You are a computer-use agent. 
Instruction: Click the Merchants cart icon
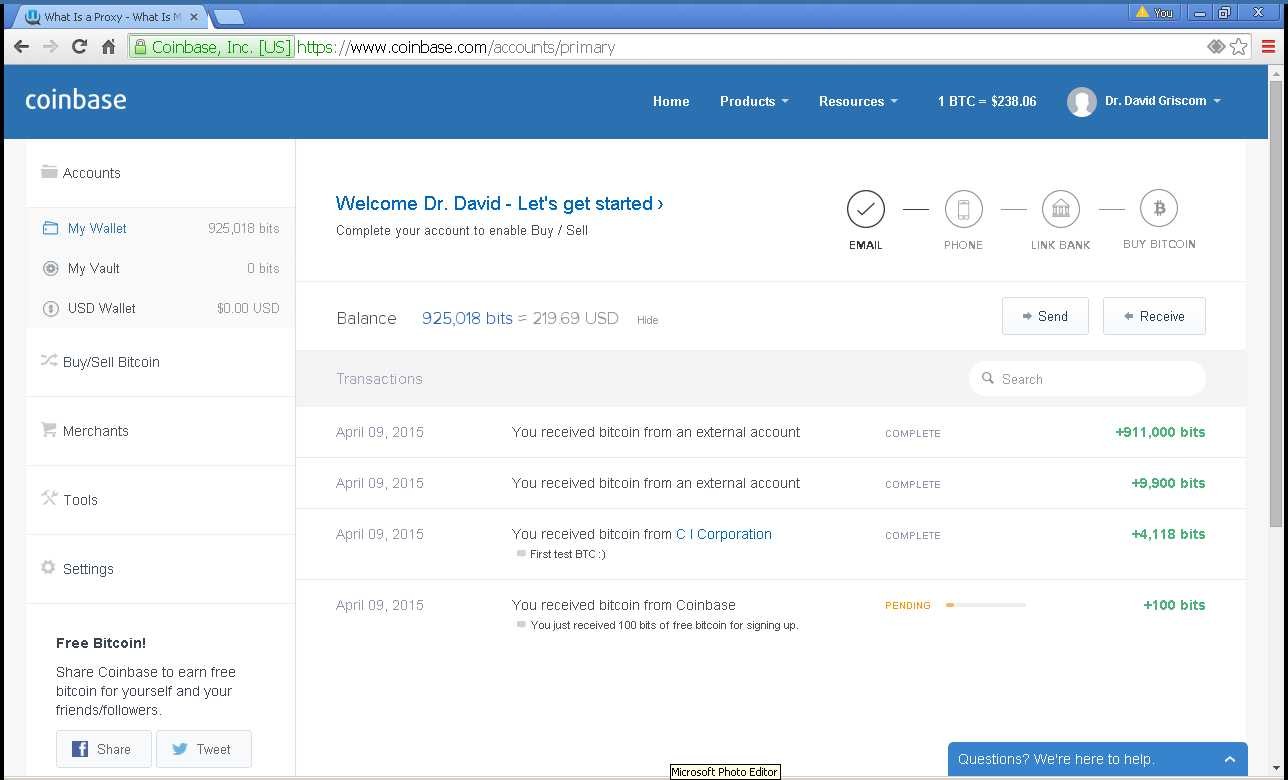(49, 430)
